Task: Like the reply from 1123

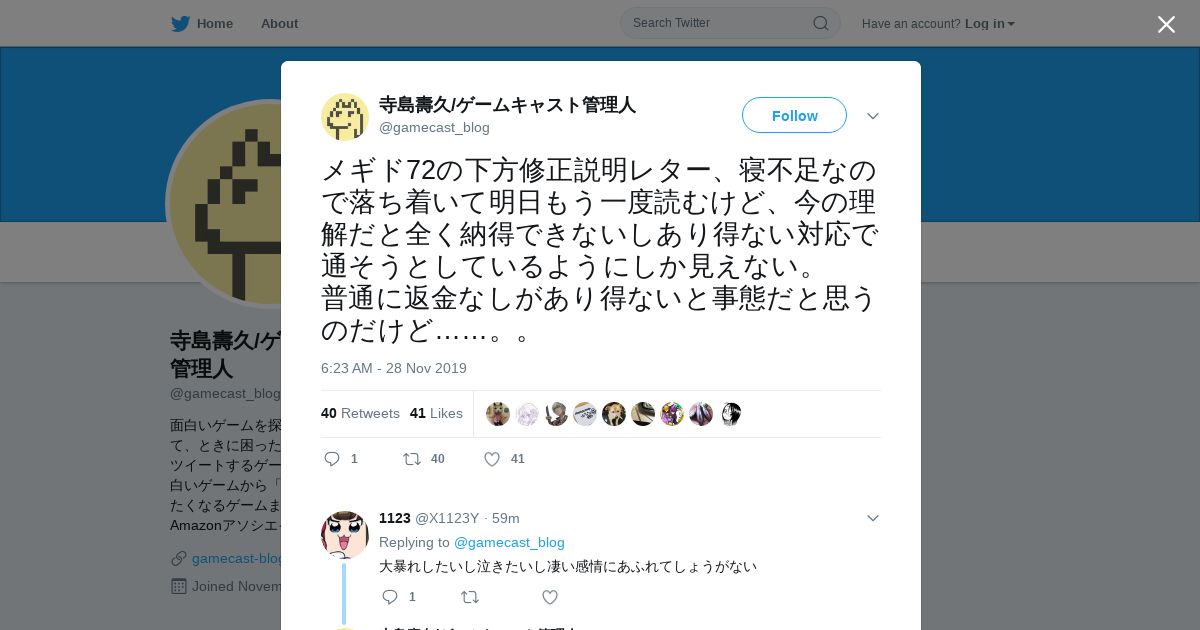Action: pos(549,597)
